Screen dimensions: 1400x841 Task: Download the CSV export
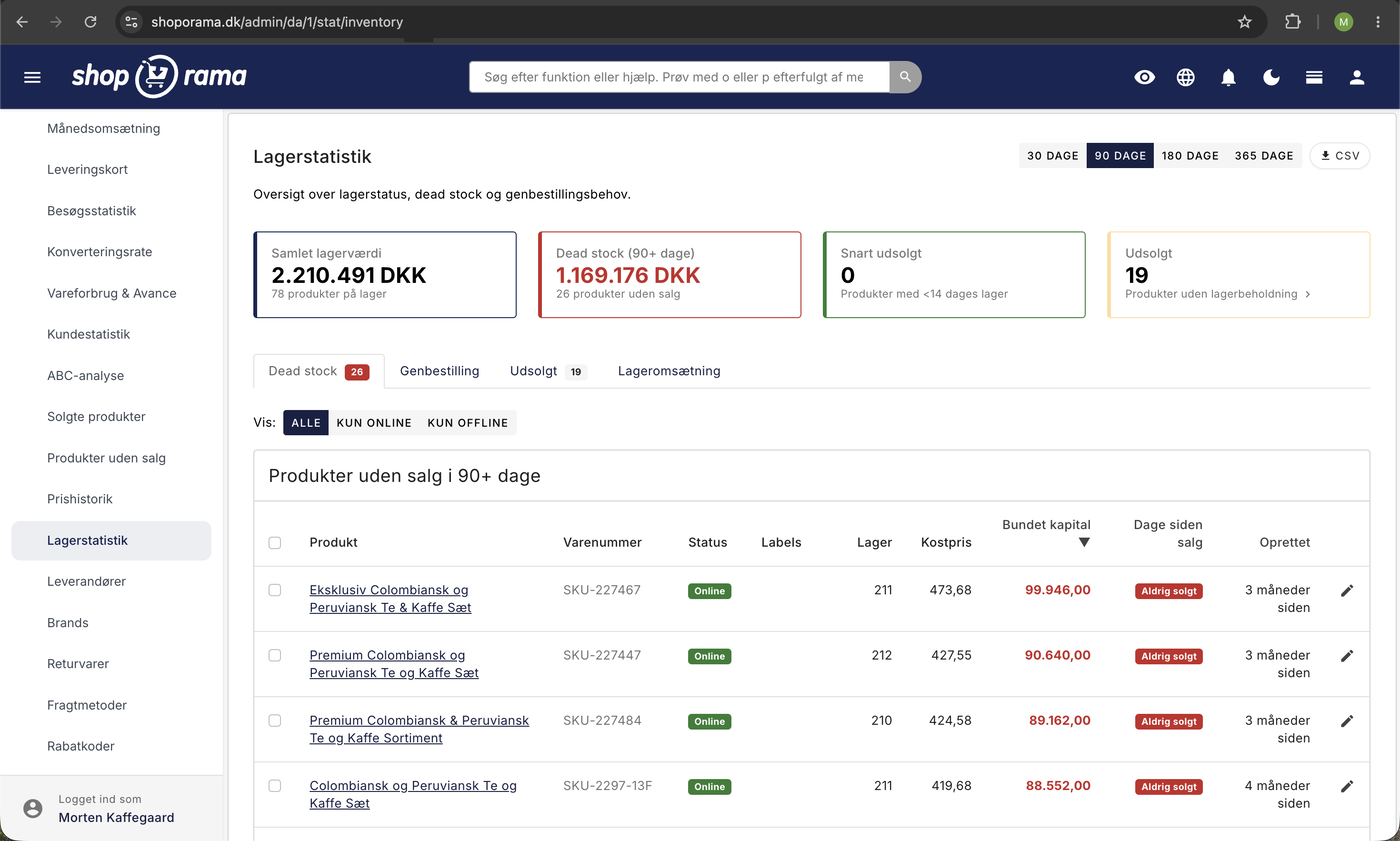click(1340, 156)
